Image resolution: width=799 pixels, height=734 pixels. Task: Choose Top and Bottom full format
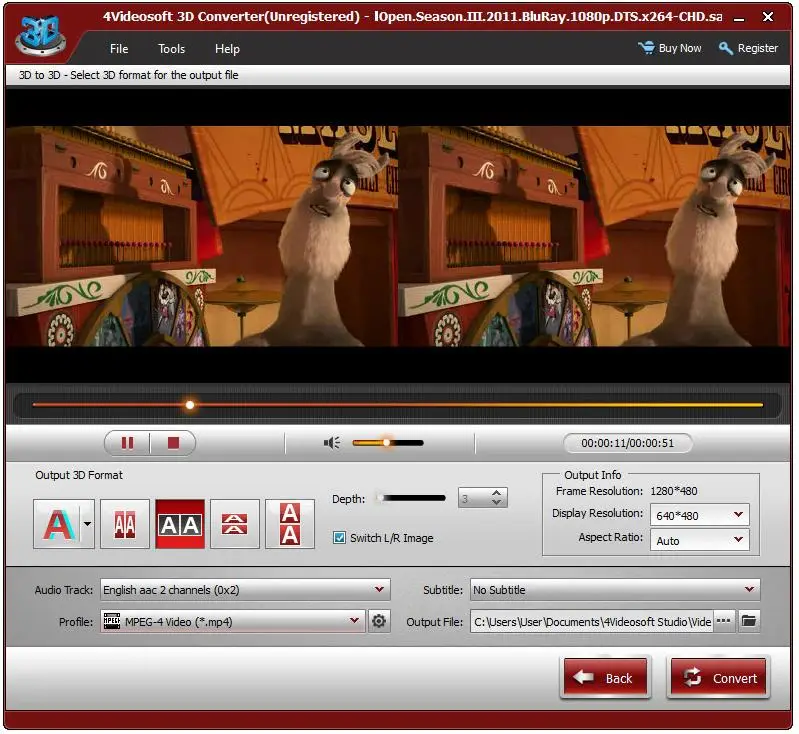(290, 524)
